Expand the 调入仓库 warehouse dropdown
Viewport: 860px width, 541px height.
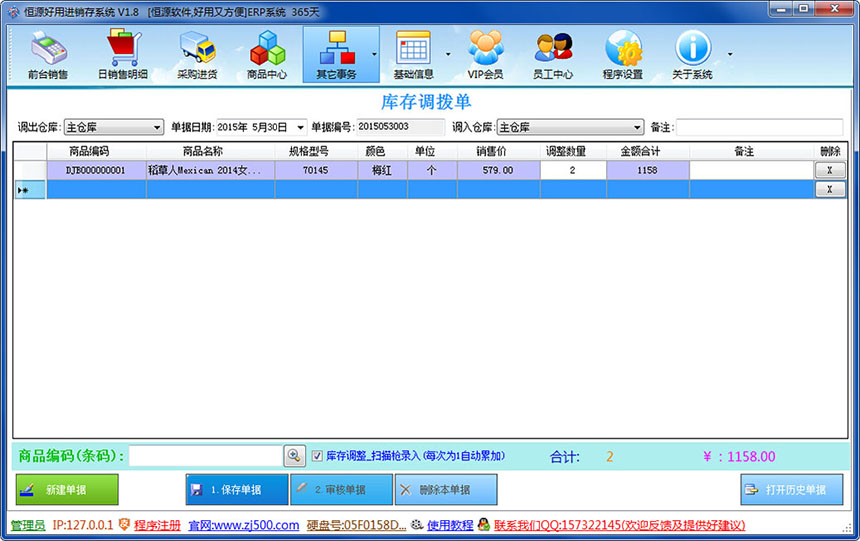click(x=637, y=128)
